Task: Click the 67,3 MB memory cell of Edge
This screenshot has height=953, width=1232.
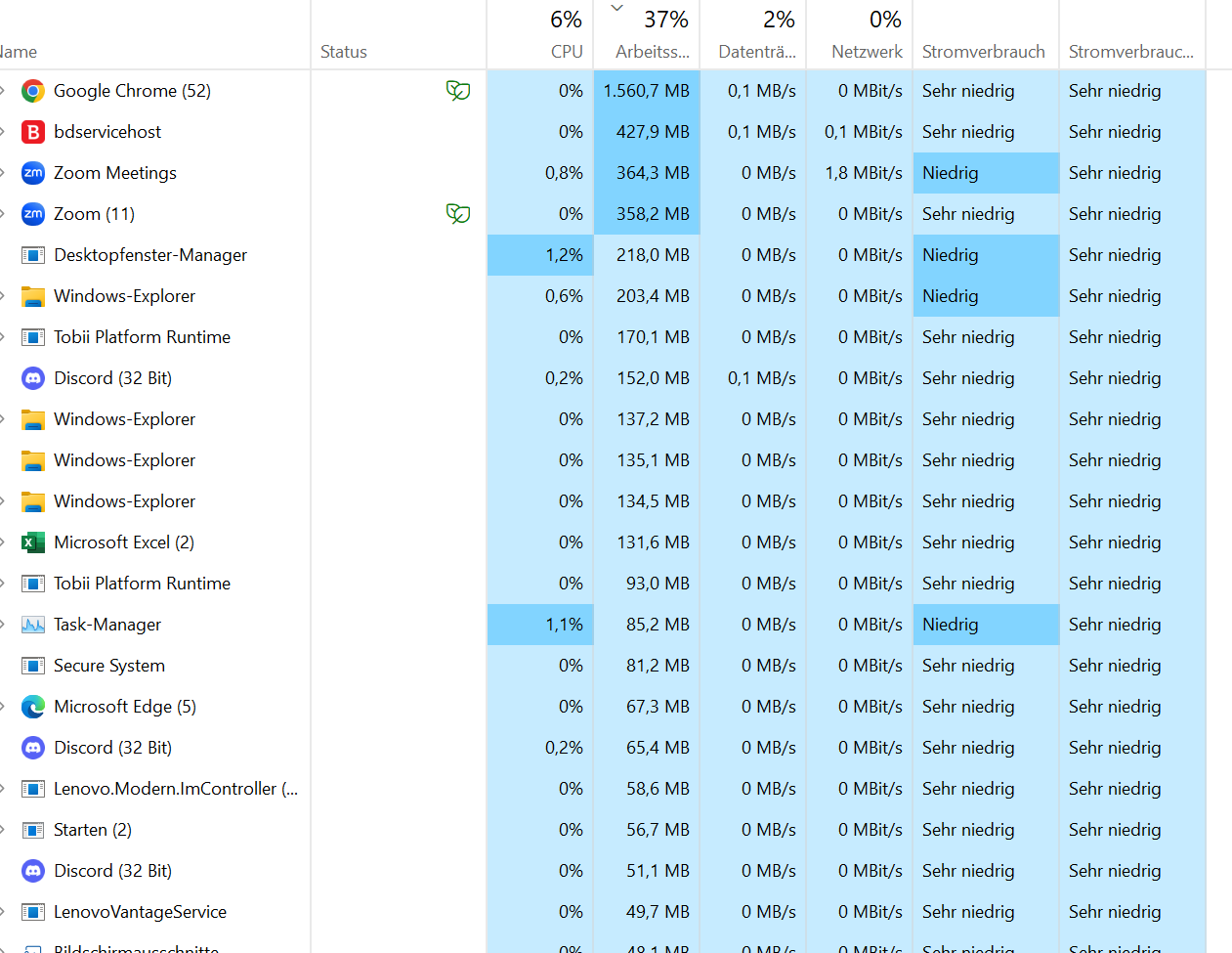Action: click(x=647, y=707)
